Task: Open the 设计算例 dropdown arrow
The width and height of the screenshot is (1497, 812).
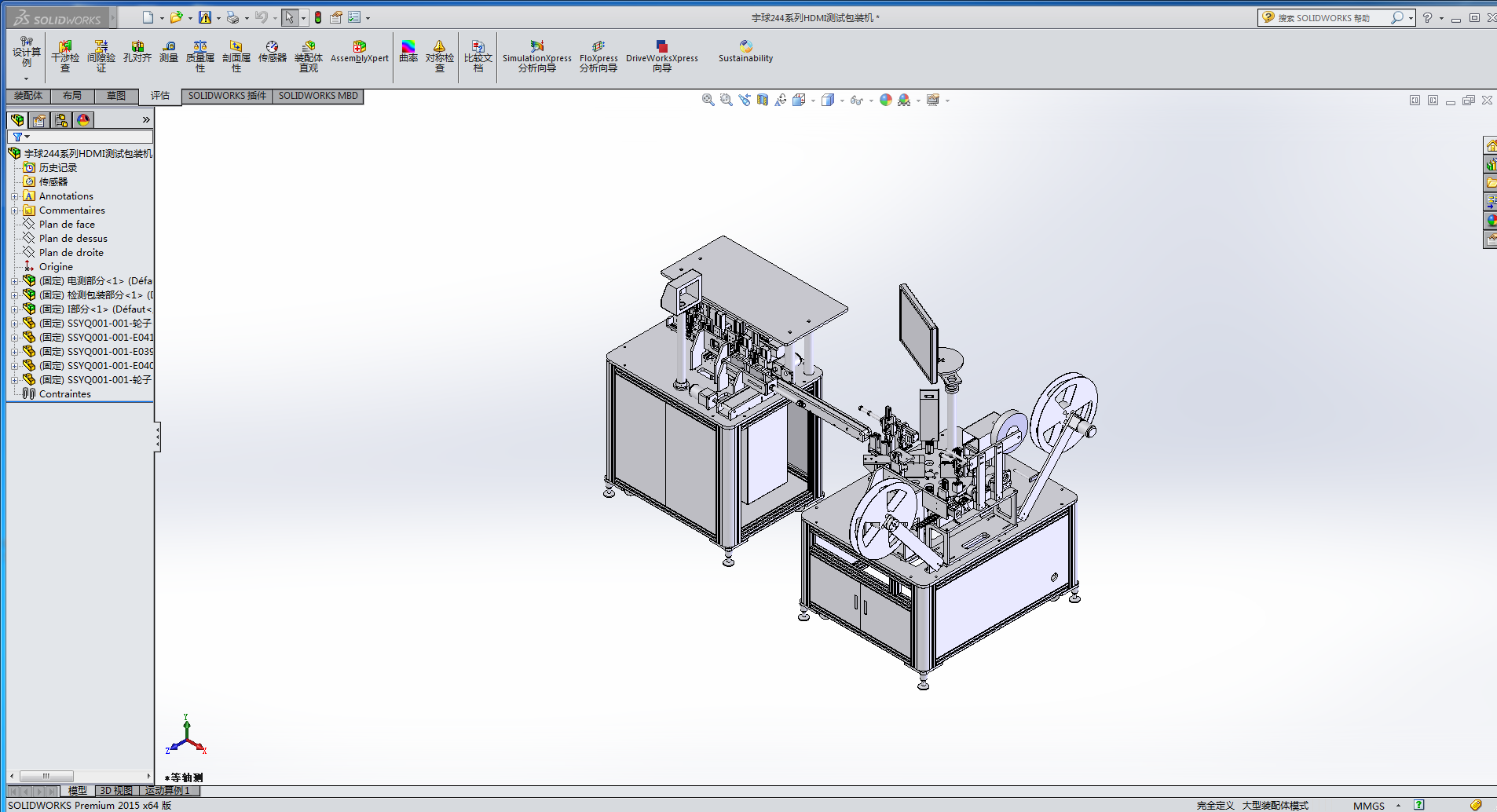Action: pyautogui.click(x=26, y=79)
